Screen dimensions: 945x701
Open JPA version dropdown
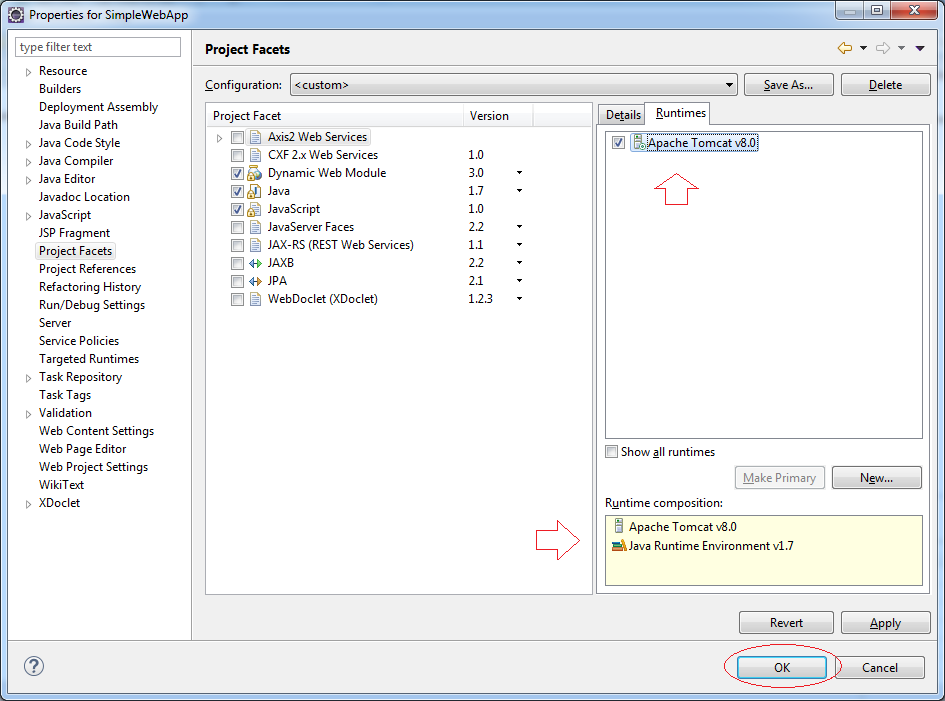pyautogui.click(x=519, y=281)
